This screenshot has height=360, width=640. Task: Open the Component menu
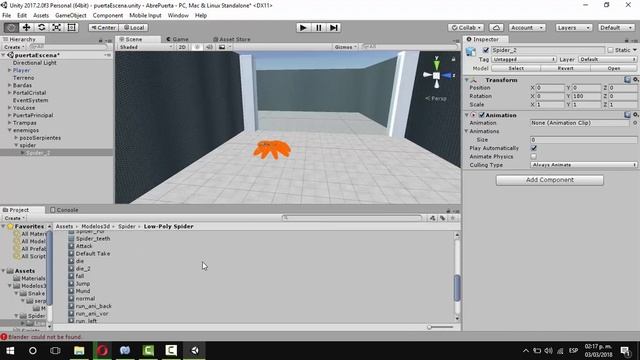(108, 15)
